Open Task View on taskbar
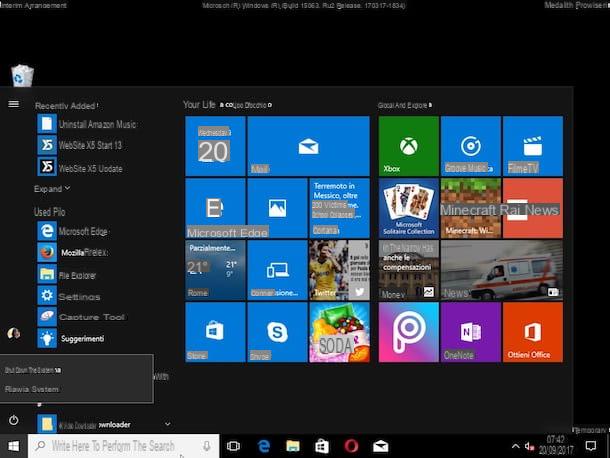610x458 pixels. coord(233,446)
